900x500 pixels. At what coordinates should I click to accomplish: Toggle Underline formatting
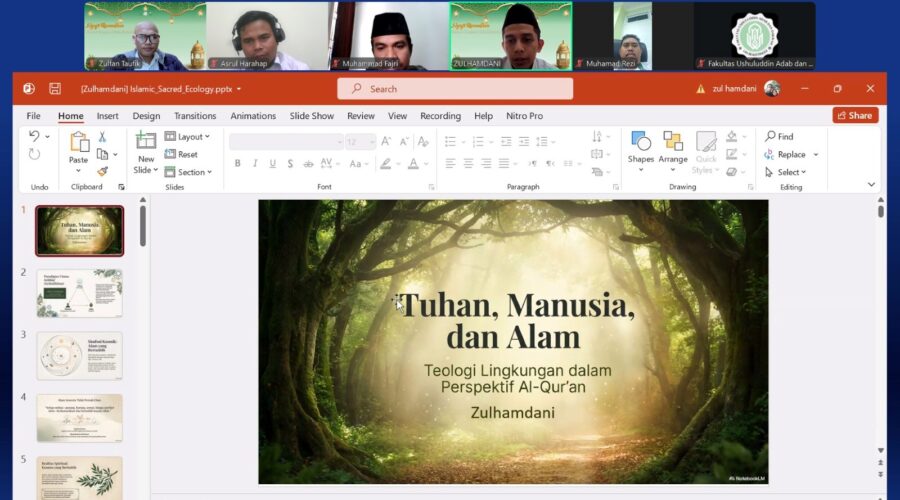273,164
